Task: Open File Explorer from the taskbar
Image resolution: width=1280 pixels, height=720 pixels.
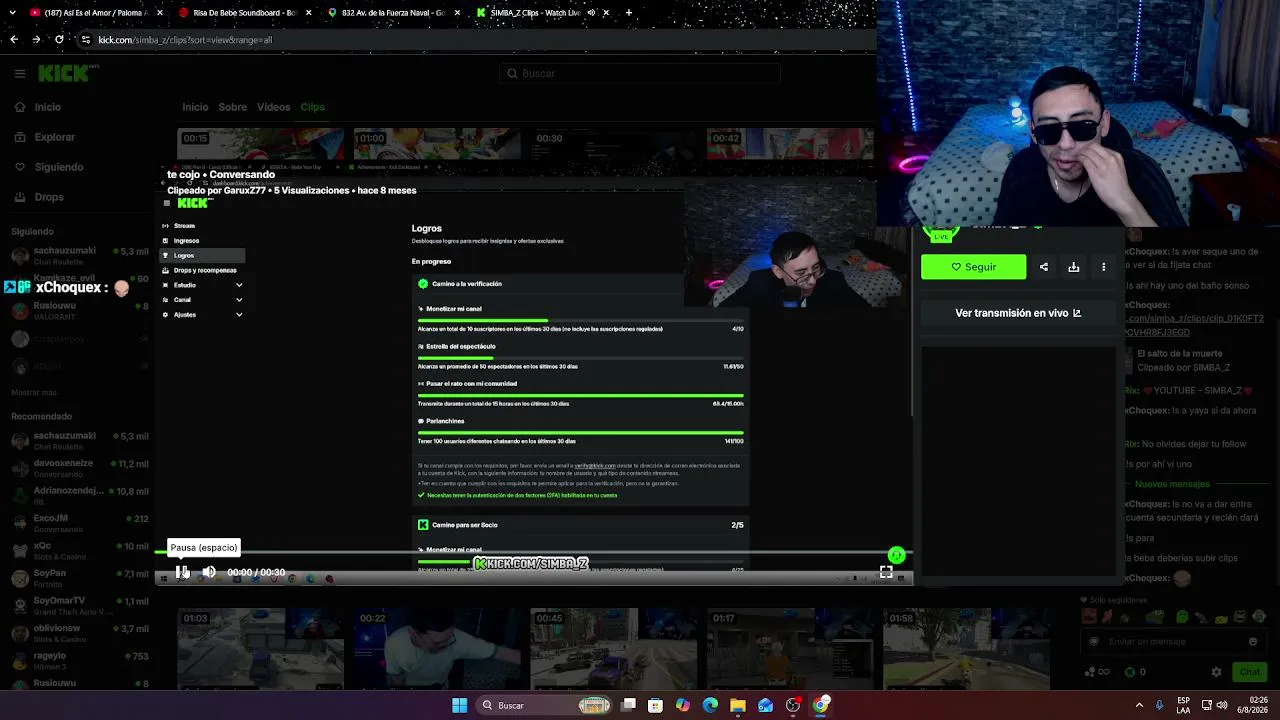Action: pyautogui.click(x=738, y=706)
